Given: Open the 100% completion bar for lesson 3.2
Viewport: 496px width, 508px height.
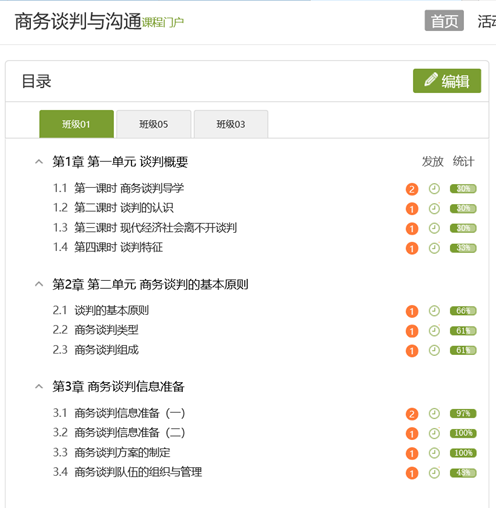Looking at the screenshot, I should click(x=463, y=433).
